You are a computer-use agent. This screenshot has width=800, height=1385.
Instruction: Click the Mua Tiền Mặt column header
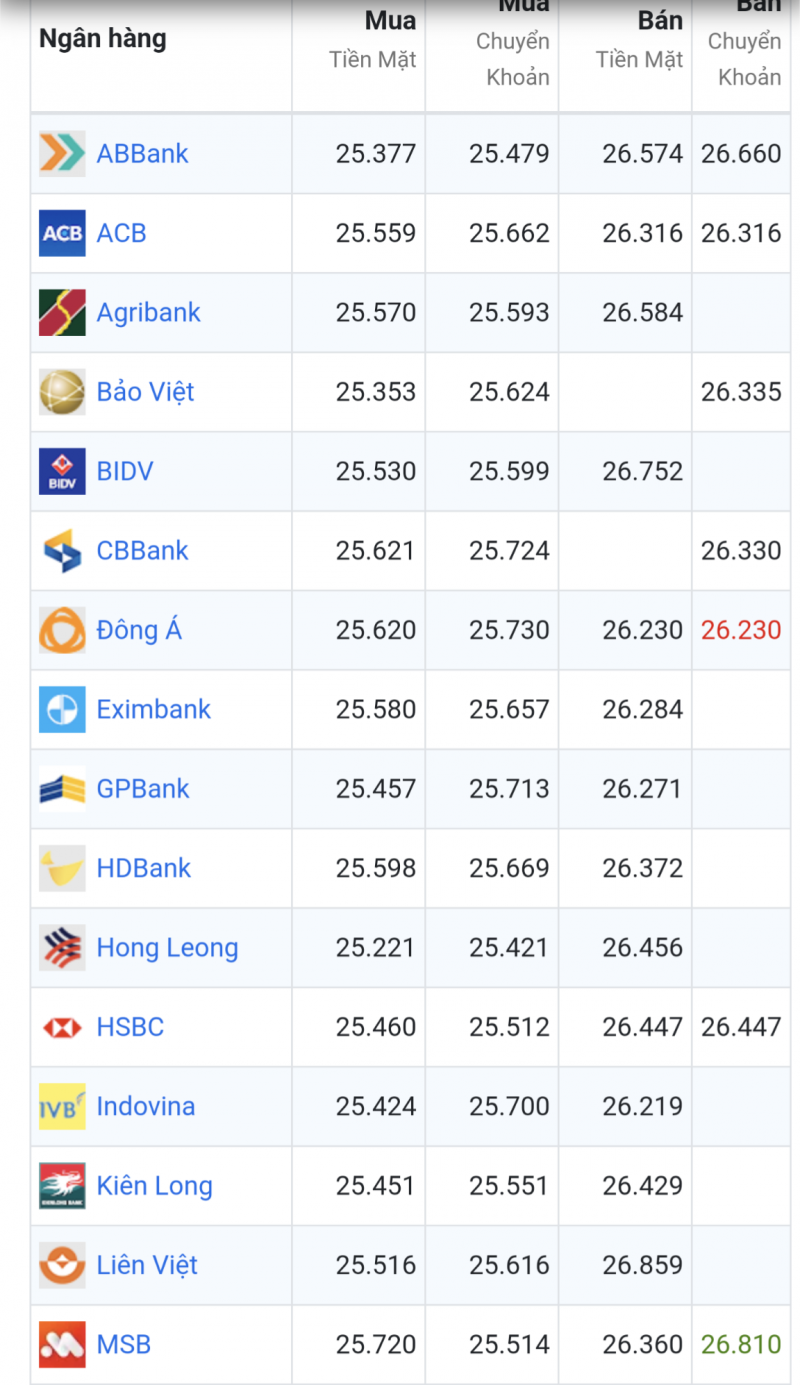[374, 40]
